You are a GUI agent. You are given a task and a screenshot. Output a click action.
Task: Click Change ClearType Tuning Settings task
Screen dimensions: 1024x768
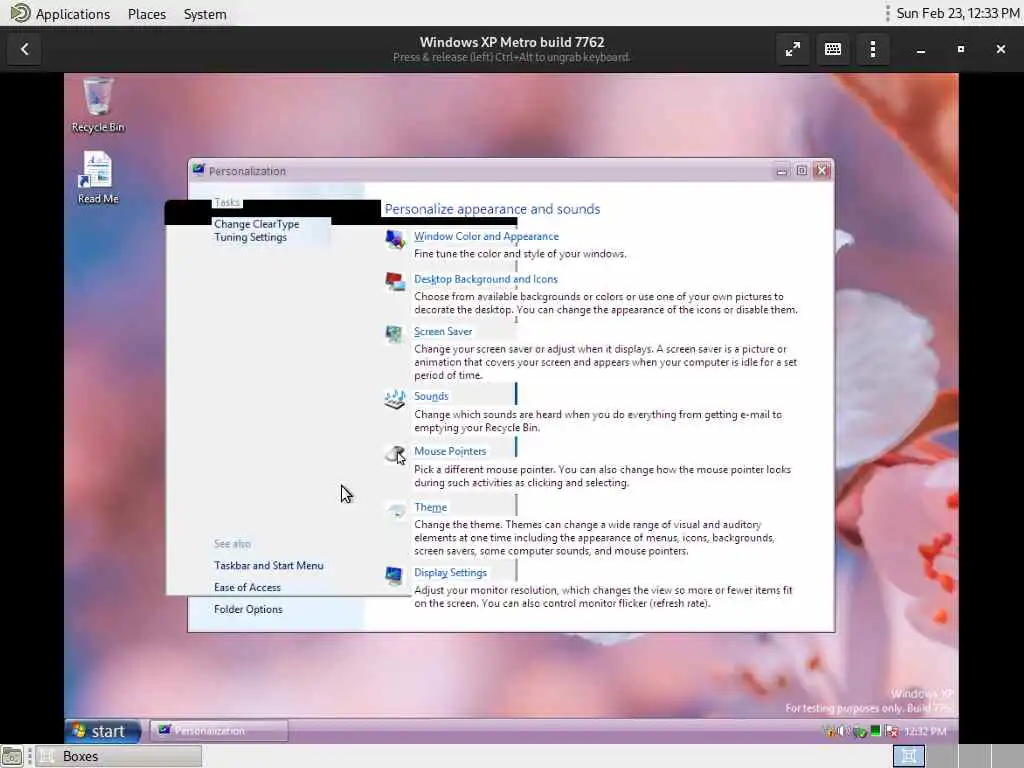257,231
